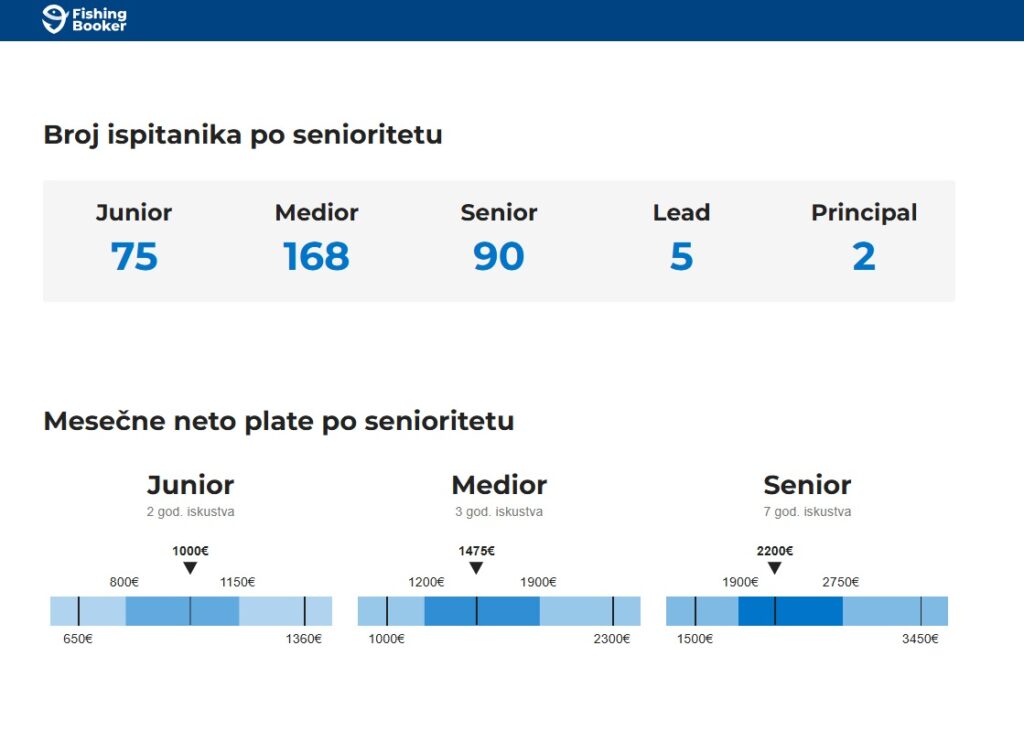Viewport: 1024px width, 742px height.
Task: Click the "Mesečne neto plate po senioritetu" heading
Action: [279, 421]
